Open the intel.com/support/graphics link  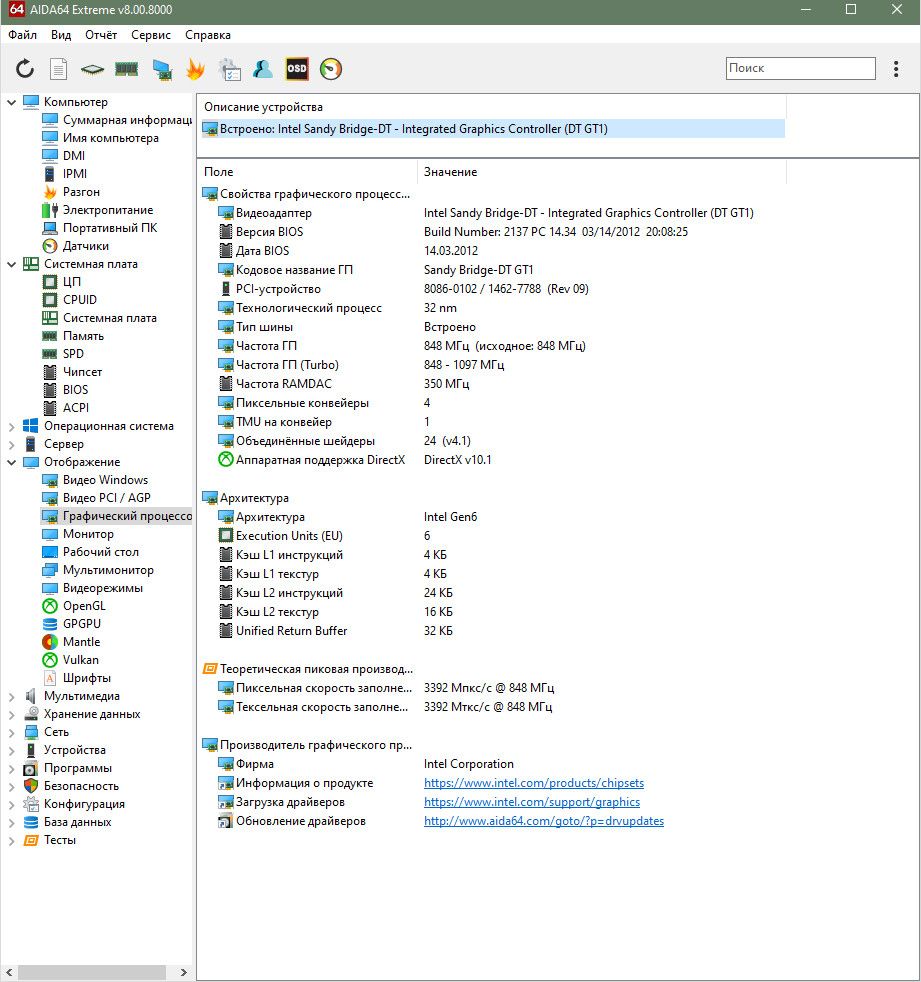pyautogui.click(x=532, y=802)
